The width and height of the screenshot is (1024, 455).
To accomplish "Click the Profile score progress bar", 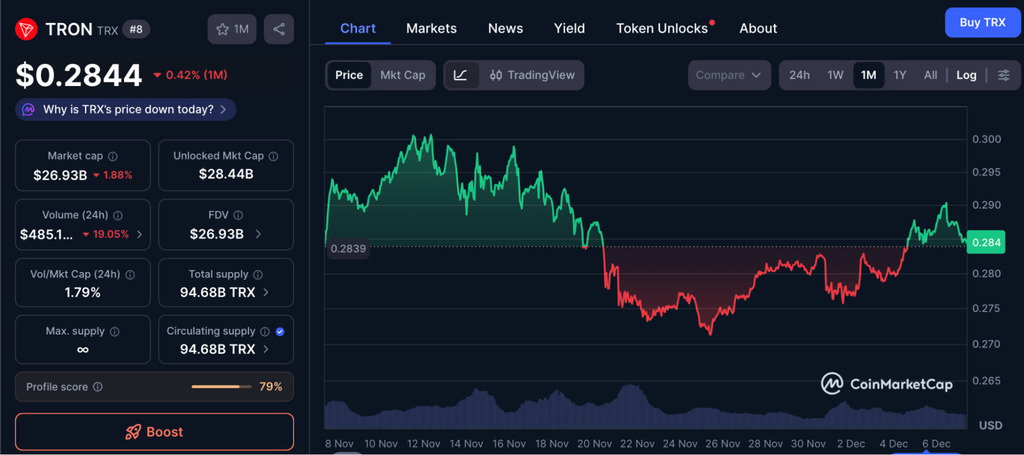I will tap(221, 387).
